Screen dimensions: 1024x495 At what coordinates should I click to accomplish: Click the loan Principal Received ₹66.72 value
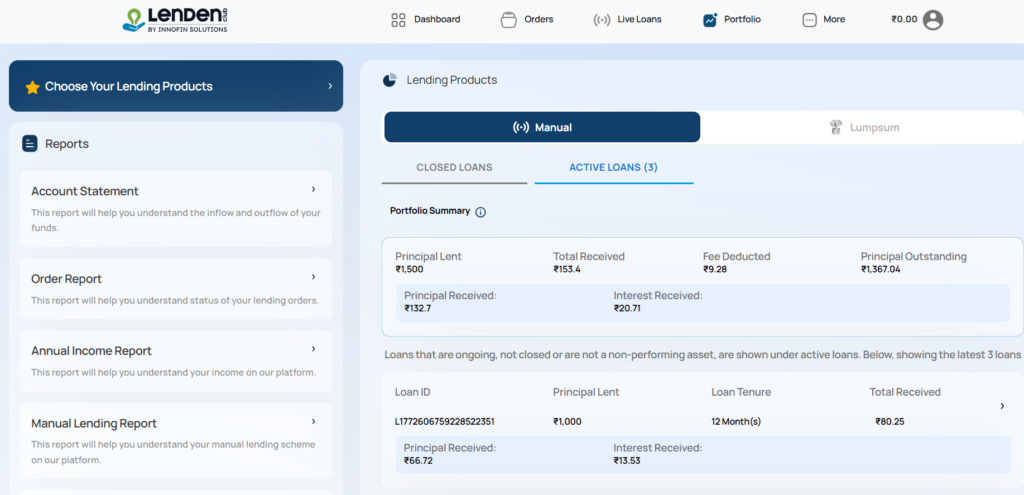pyautogui.click(x=418, y=460)
